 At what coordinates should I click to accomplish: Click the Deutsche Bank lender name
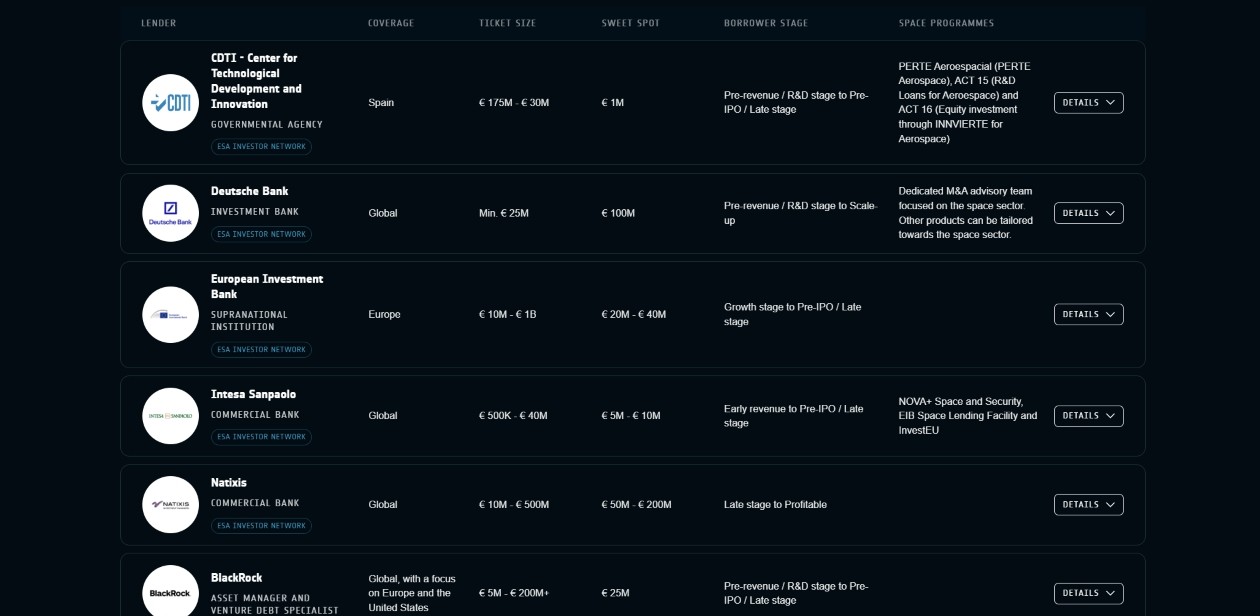pos(250,191)
